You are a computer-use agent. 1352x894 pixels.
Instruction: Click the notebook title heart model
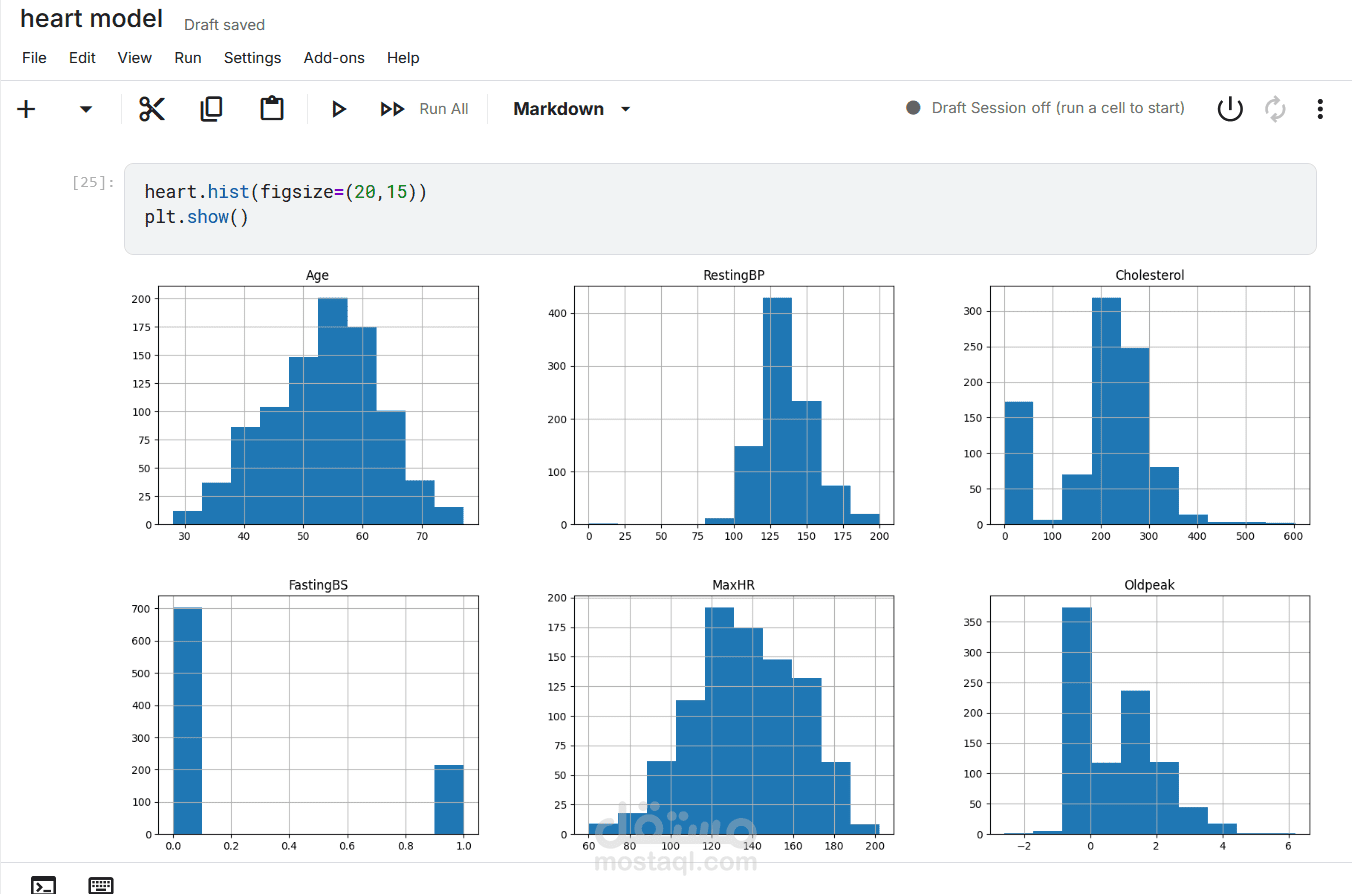click(x=91, y=19)
